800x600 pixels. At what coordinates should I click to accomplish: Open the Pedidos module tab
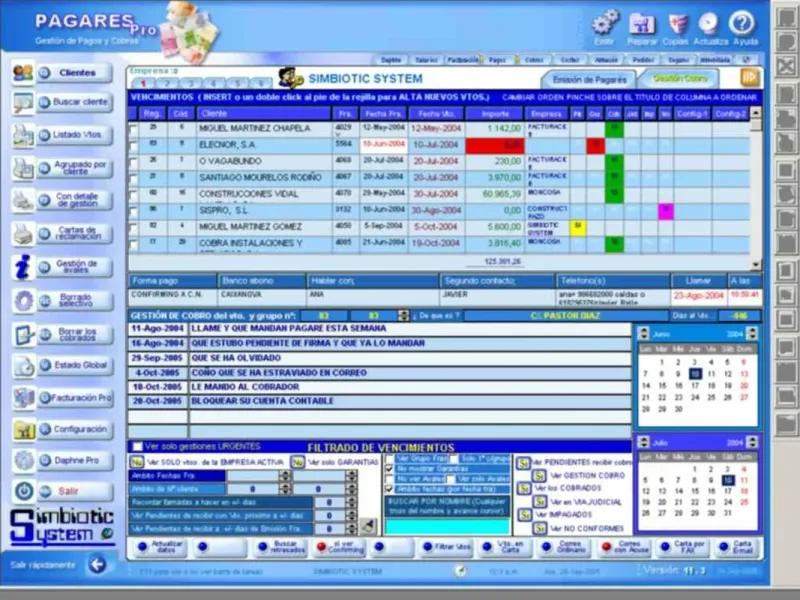643,60
